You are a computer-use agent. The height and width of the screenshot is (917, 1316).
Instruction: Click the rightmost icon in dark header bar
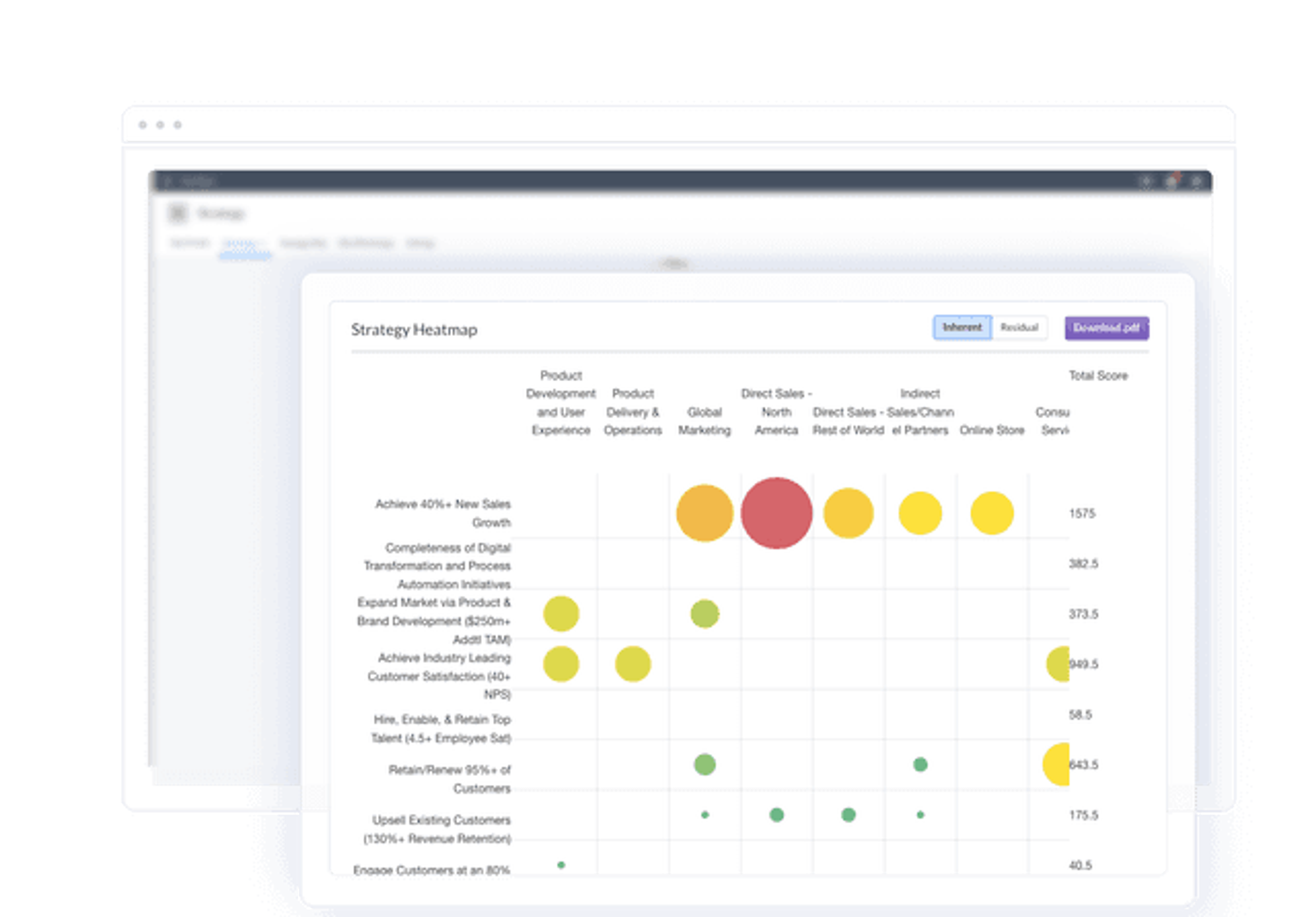click(x=1197, y=182)
